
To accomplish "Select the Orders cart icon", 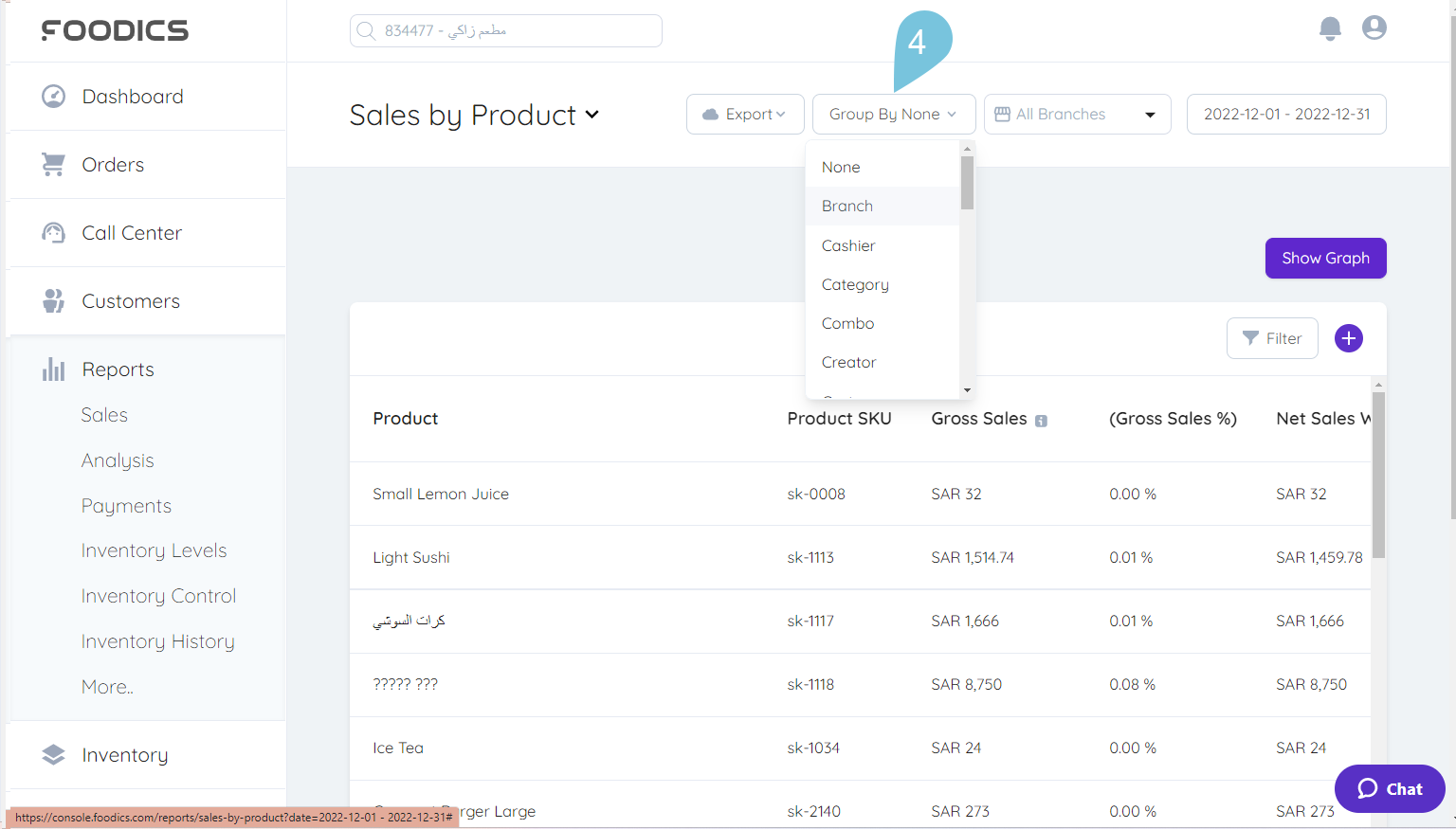I will pos(53,164).
